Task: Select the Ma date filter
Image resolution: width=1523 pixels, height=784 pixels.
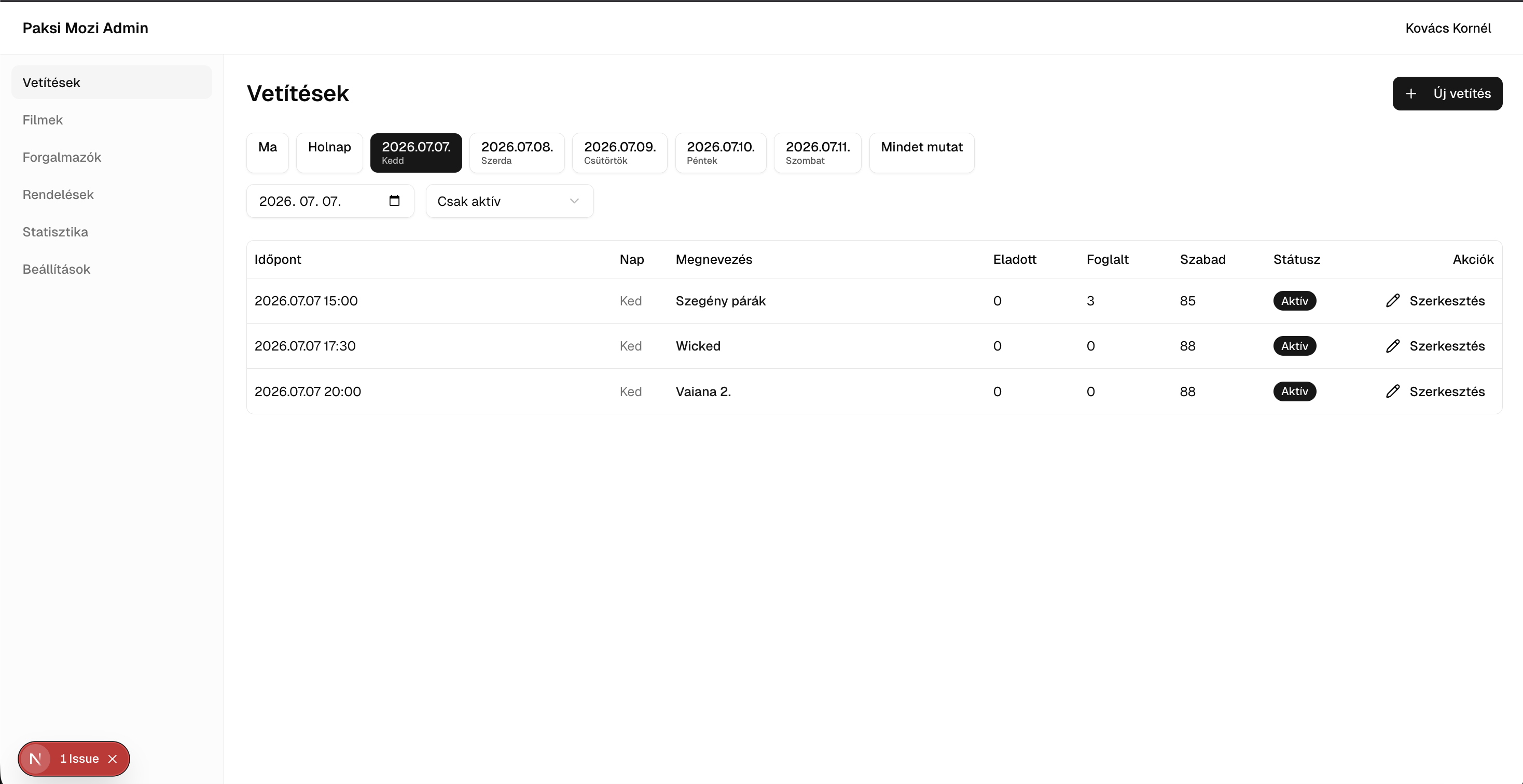Action: point(267,152)
